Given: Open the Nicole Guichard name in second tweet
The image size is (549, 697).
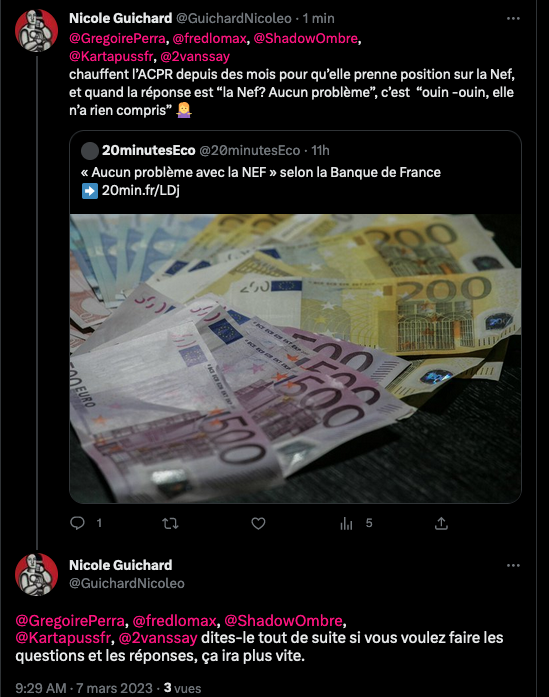Looking at the screenshot, I should point(120,565).
